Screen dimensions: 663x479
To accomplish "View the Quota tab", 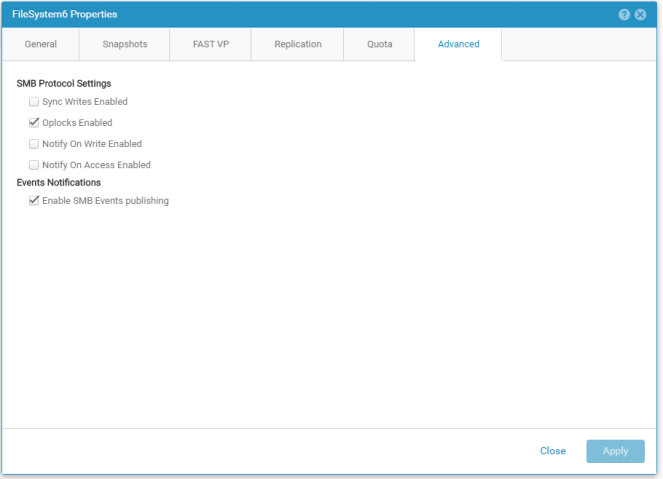I will pos(379,44).
